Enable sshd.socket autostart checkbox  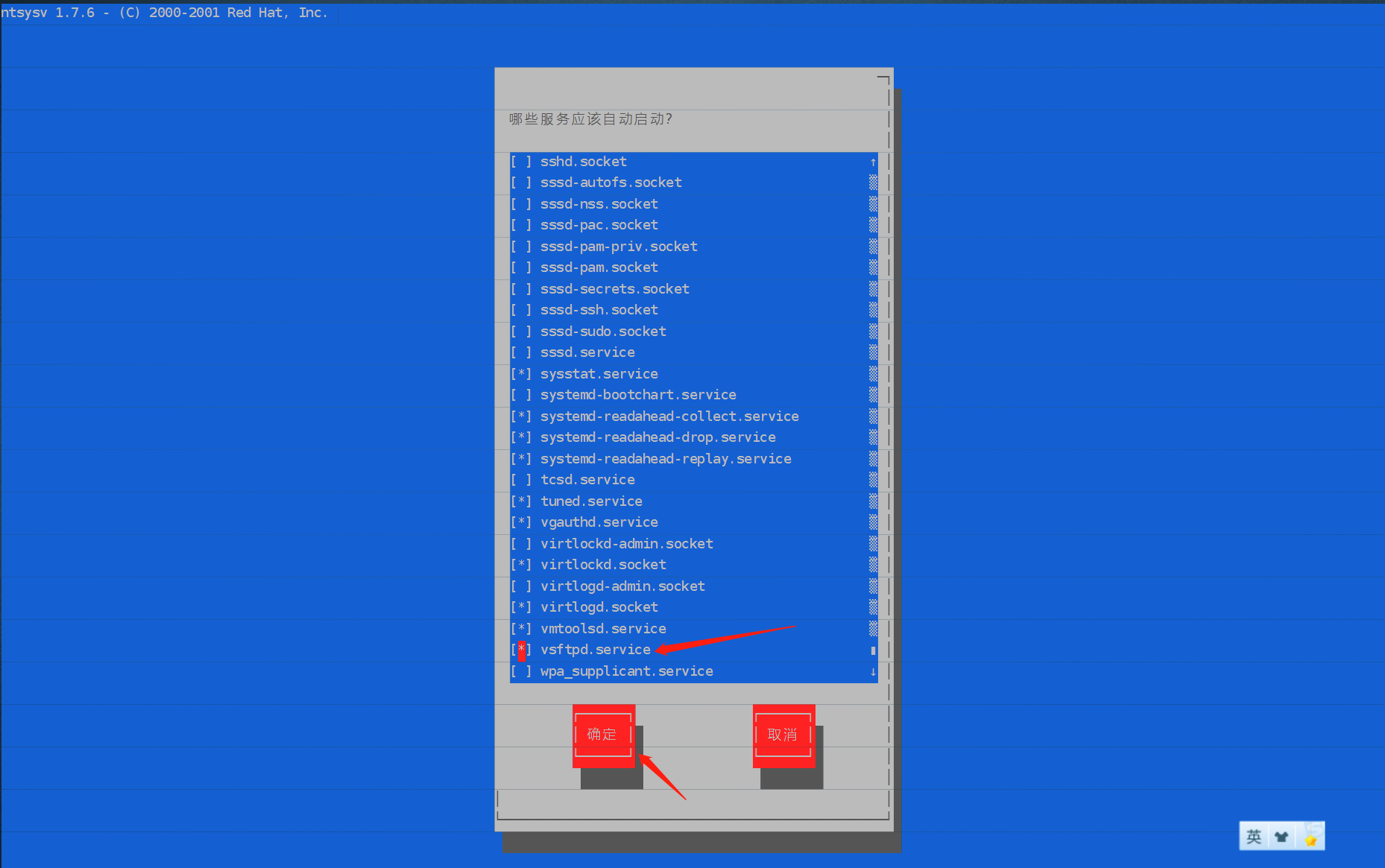[x=521, y=161]
